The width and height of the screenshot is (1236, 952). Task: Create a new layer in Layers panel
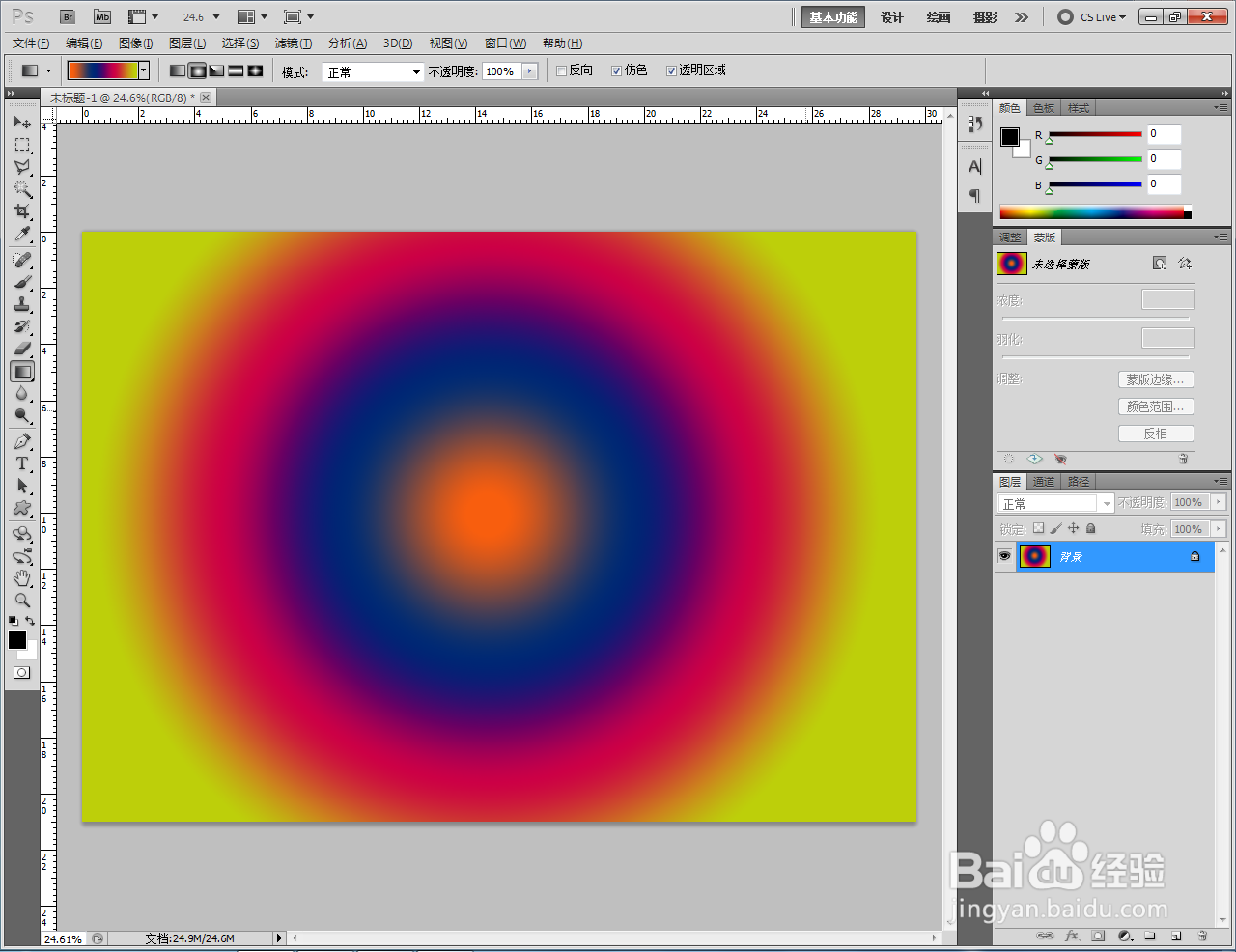click(x=1176, y=936)
